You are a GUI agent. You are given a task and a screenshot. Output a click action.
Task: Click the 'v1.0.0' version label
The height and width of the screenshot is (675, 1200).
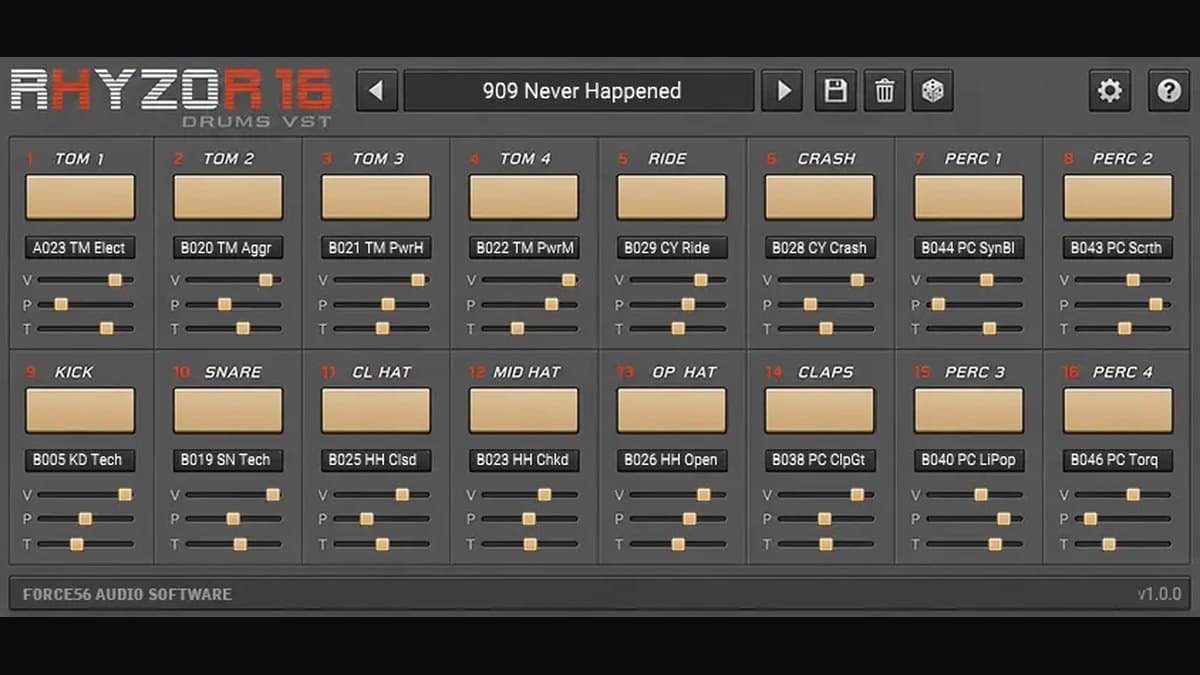pyautogui.click(x=1159, y=594)
